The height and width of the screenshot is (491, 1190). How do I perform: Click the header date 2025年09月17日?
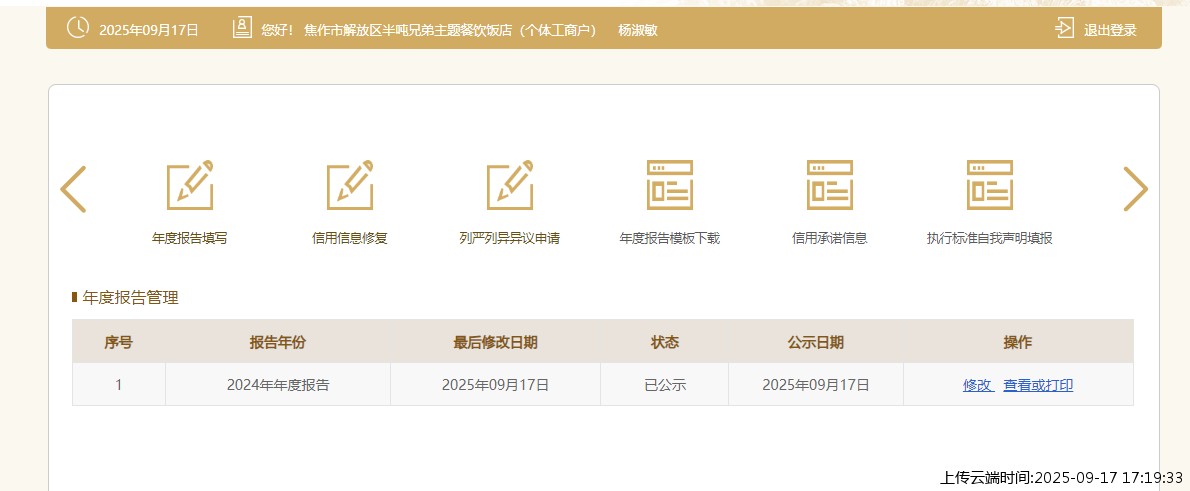149,30
